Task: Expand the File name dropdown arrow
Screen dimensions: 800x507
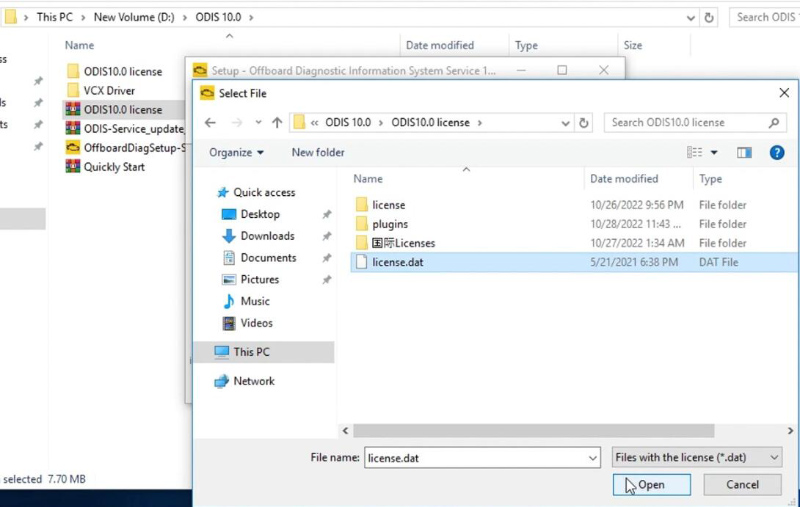Action: click(592, 458)
